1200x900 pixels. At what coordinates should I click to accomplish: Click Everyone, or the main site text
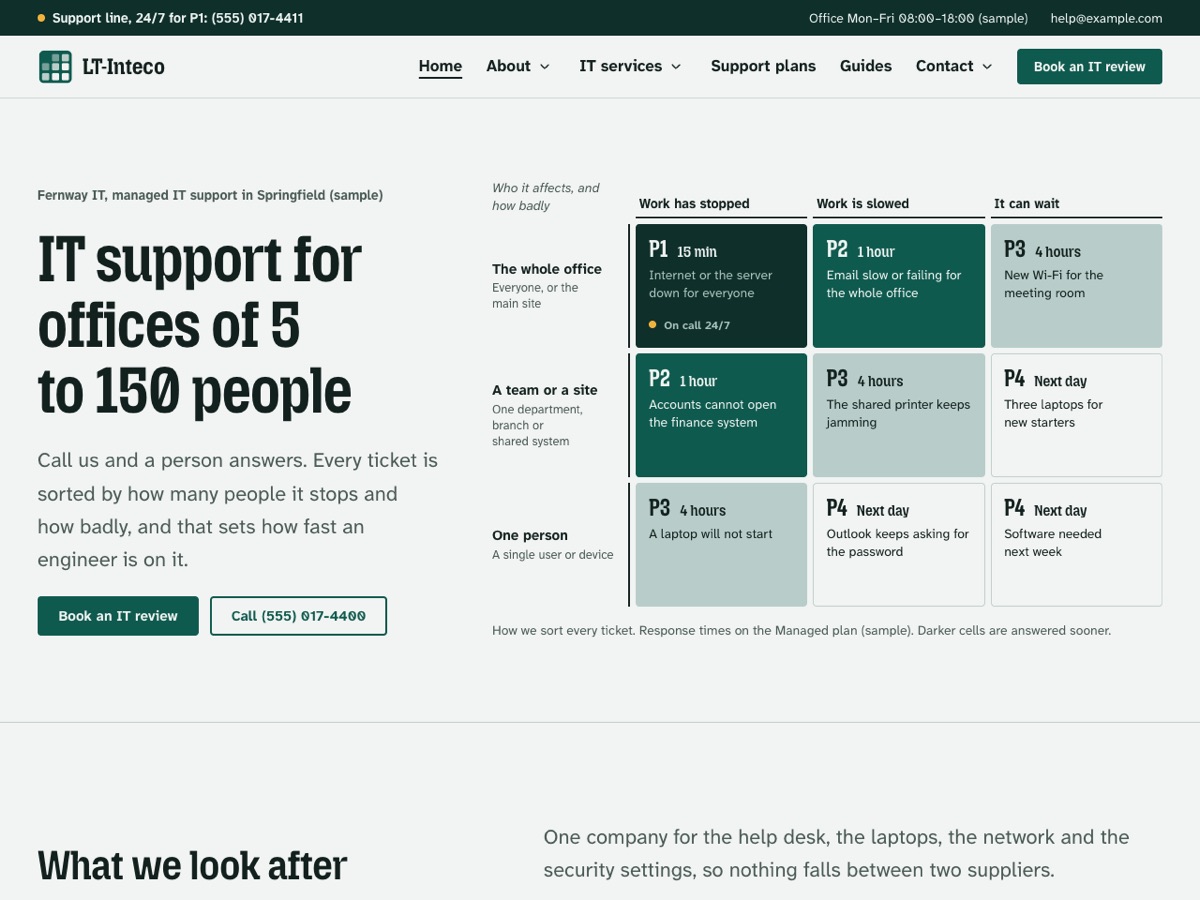[x=535, y=295]
